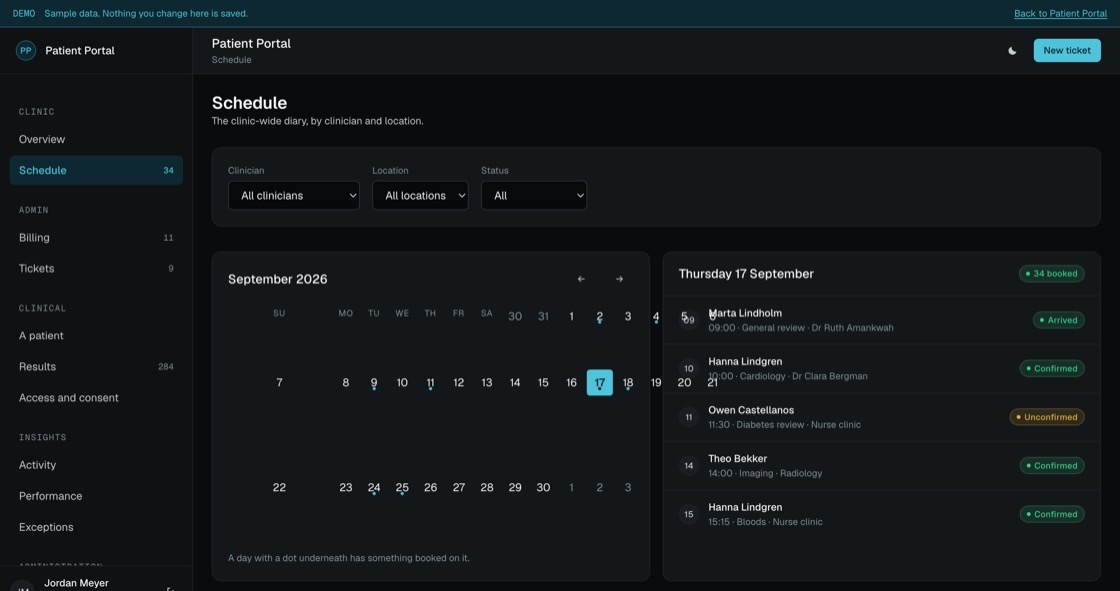Select September 25 in the calendar
Image resolution: width=1120 pixels, height=591 pixels.
402,487
